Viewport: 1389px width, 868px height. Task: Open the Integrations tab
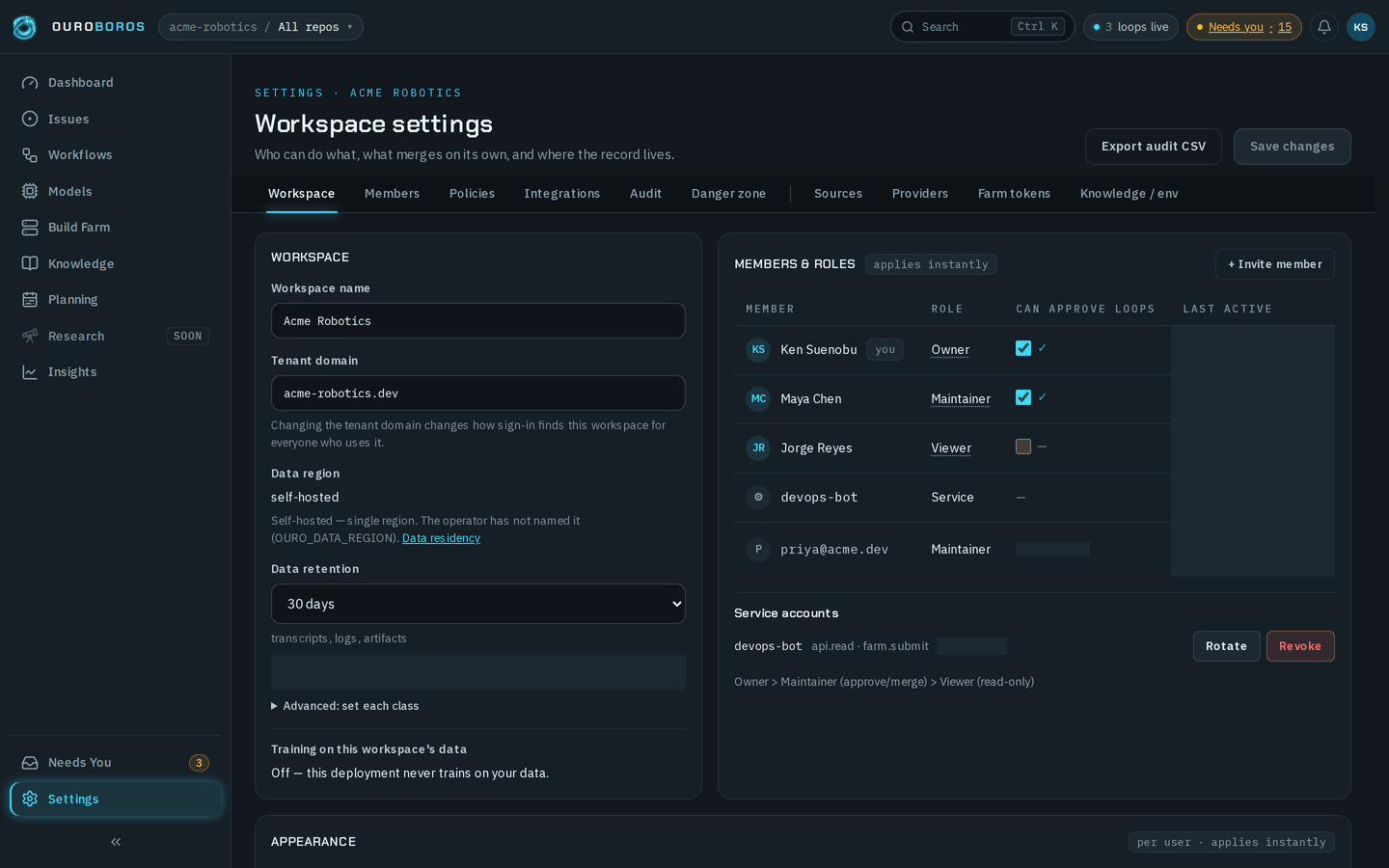[x=561, y=194]
